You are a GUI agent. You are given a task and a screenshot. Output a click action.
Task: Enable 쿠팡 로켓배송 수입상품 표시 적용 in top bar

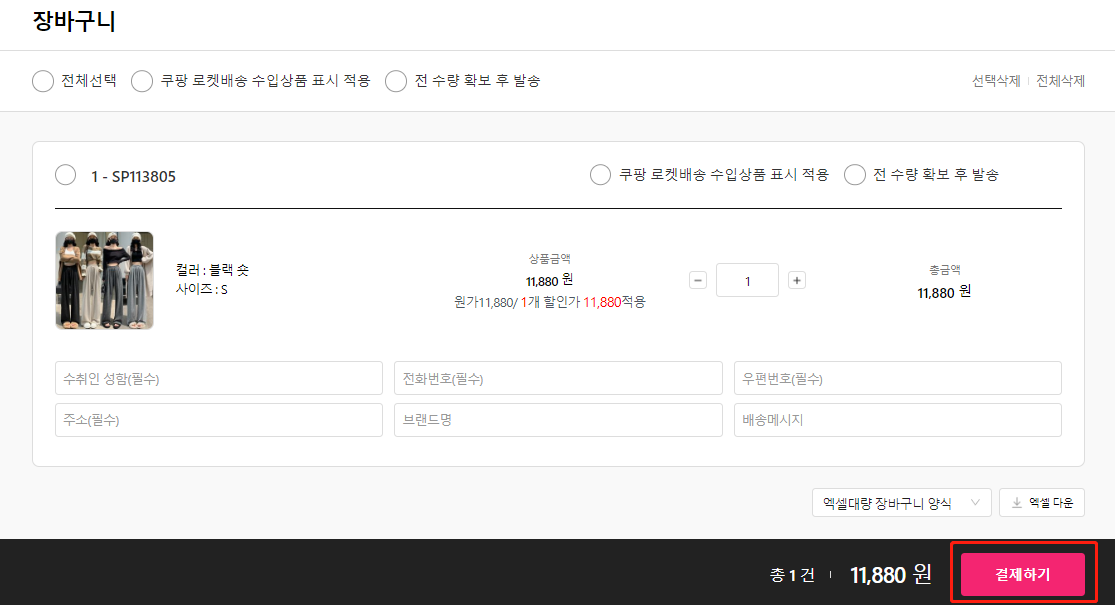[x=142, y=81]
